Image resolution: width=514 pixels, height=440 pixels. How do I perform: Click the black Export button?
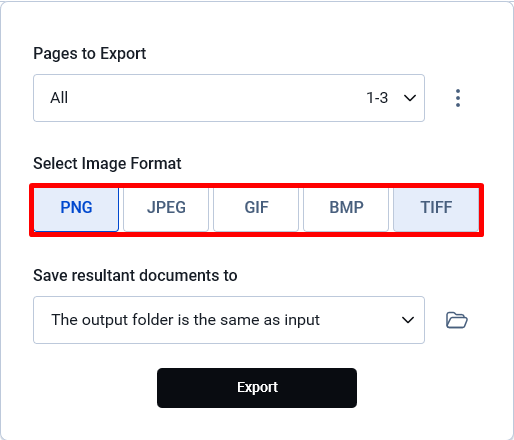point(257,388)
